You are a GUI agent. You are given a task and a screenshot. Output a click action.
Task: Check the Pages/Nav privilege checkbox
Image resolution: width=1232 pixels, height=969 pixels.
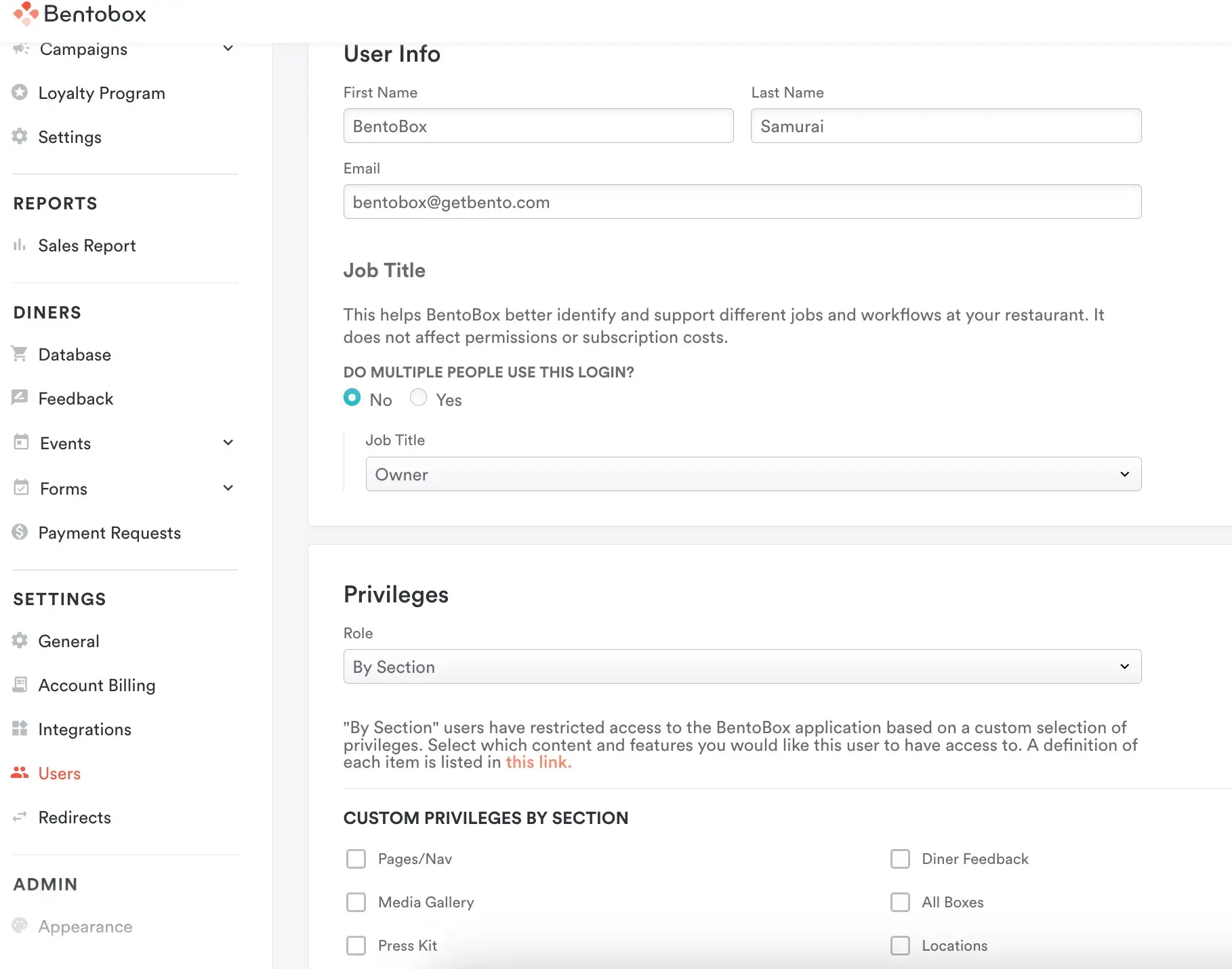tap(356, 859)
